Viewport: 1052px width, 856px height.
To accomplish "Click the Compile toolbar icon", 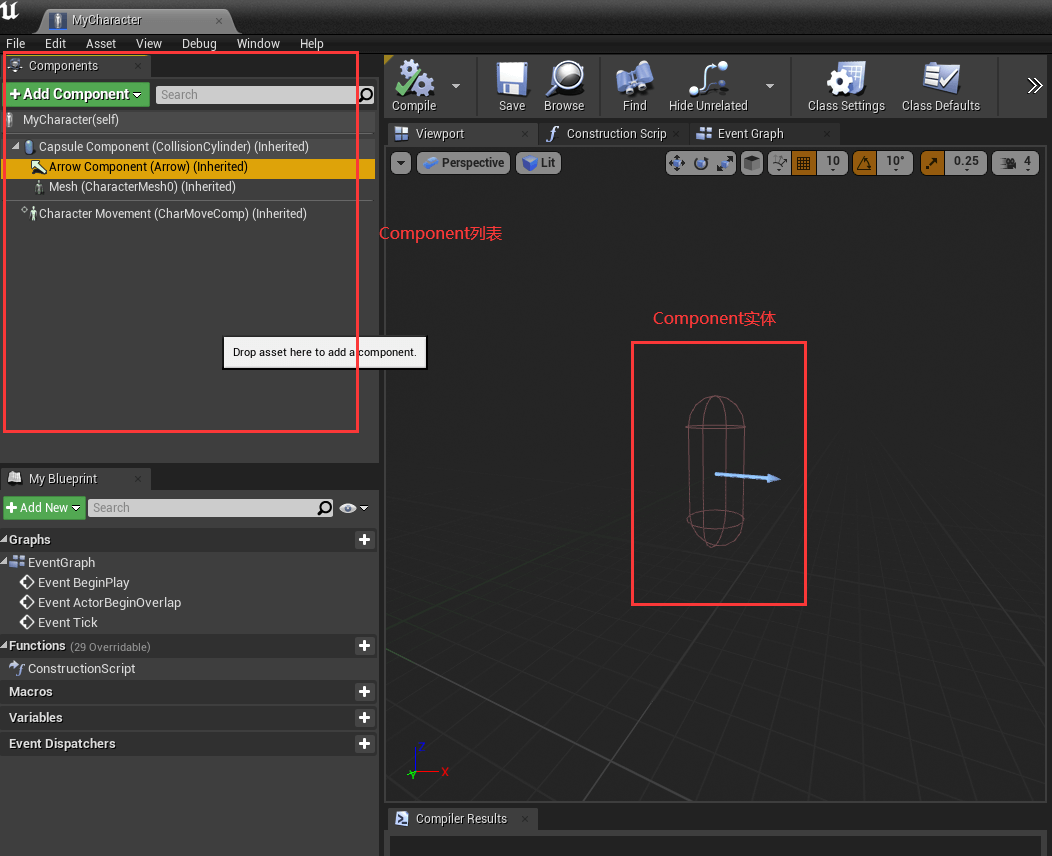I will point(413,84).
